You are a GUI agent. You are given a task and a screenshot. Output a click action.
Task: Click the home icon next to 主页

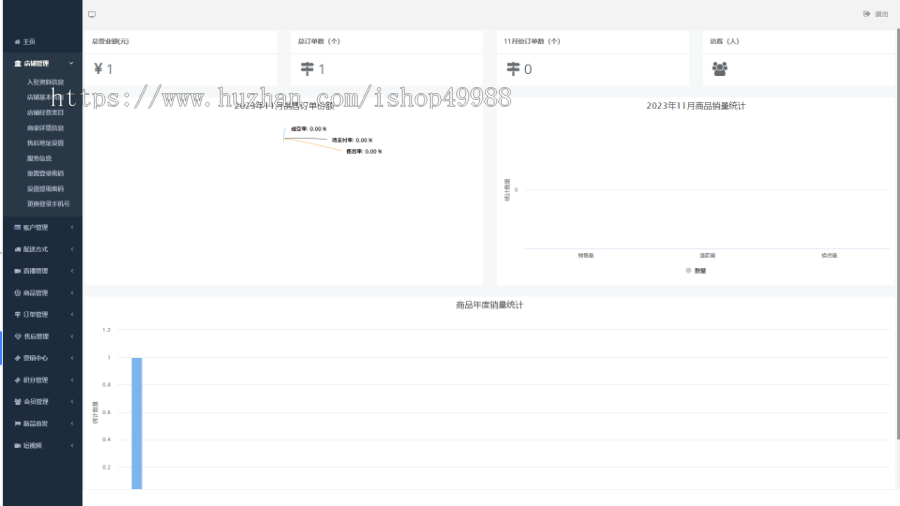point(17,41)
